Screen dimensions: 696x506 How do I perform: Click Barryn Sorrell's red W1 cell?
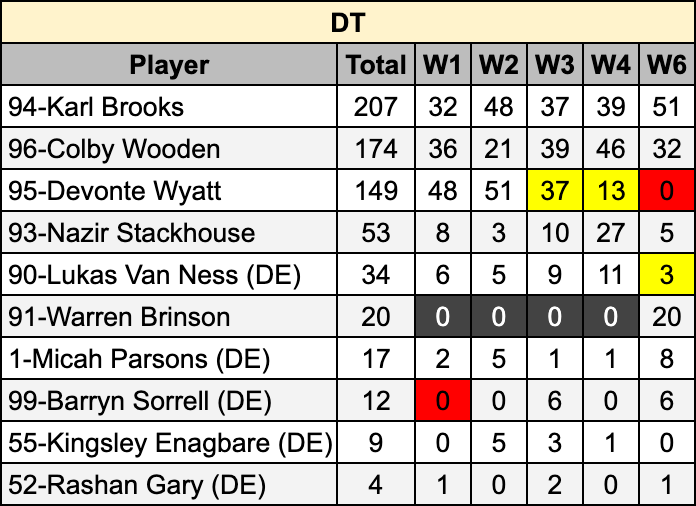[x=442, y=401]
